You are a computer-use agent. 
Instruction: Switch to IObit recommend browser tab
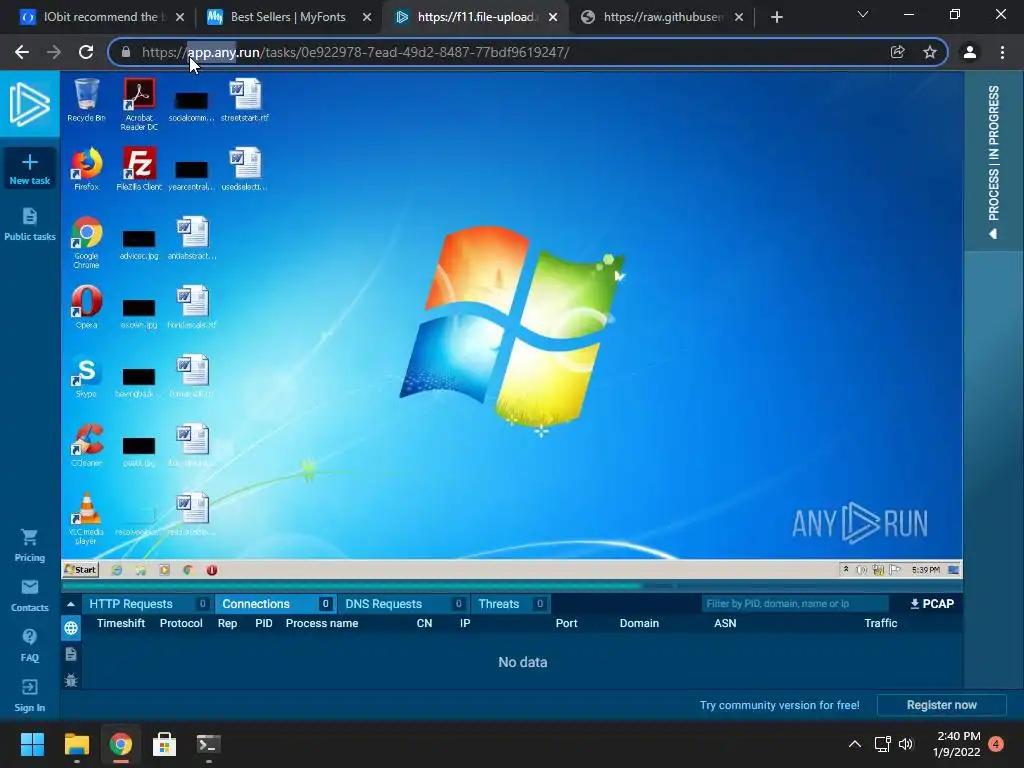pyautogui.click(x=102, y=17)
